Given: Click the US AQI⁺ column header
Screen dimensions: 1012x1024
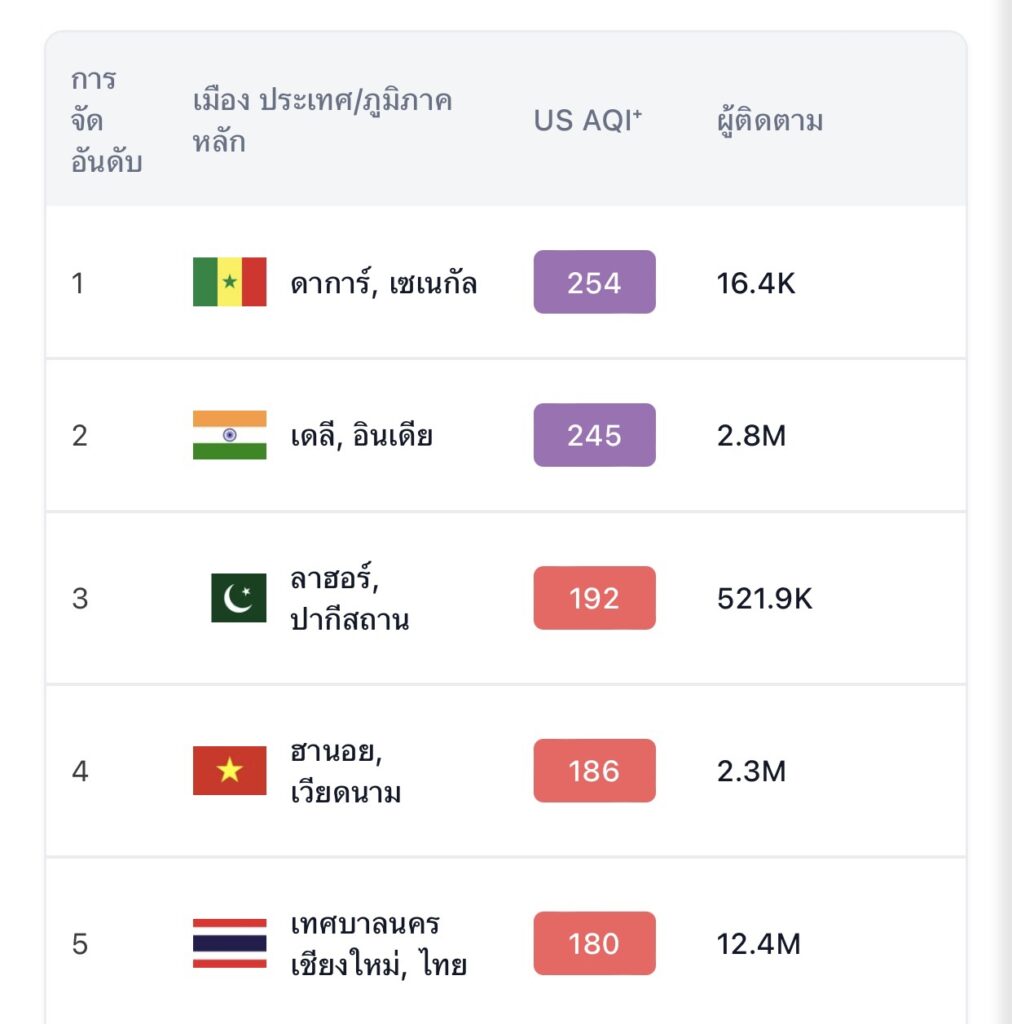Looking at the screenshot, I should point(587,121).
